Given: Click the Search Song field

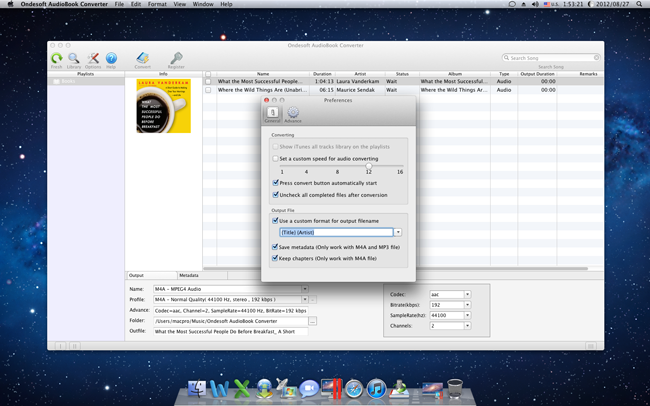Looking at the screenshot, I should 552,58.
